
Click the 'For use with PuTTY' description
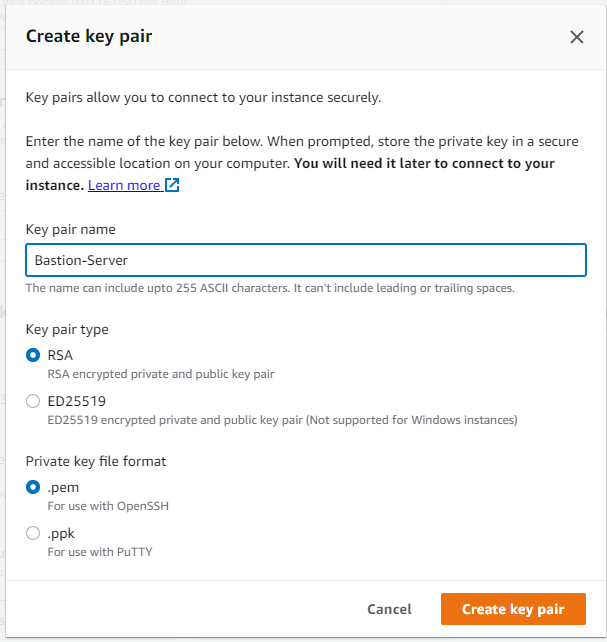[x=100, y=552]
